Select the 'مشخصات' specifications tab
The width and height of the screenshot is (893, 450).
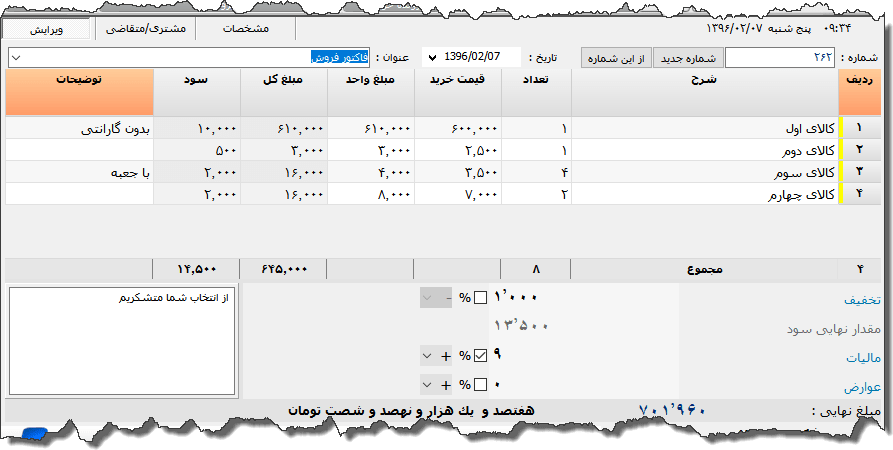click(x=245, y=29)
